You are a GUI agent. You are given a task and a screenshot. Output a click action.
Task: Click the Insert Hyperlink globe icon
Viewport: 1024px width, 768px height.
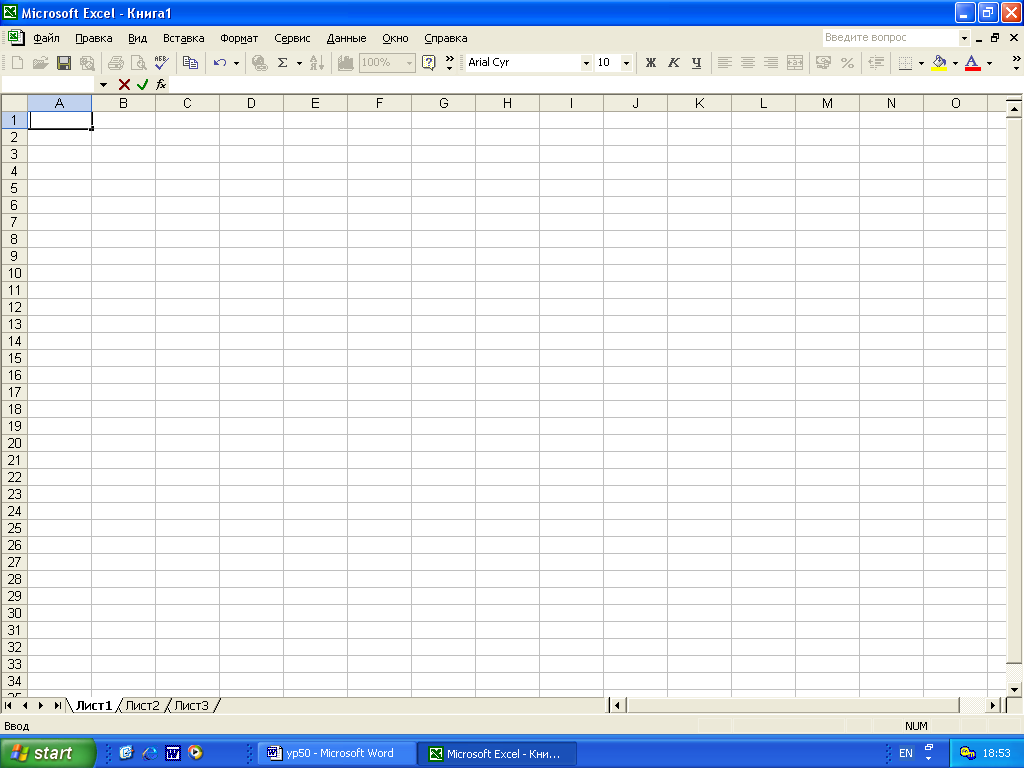pos(259,63)
